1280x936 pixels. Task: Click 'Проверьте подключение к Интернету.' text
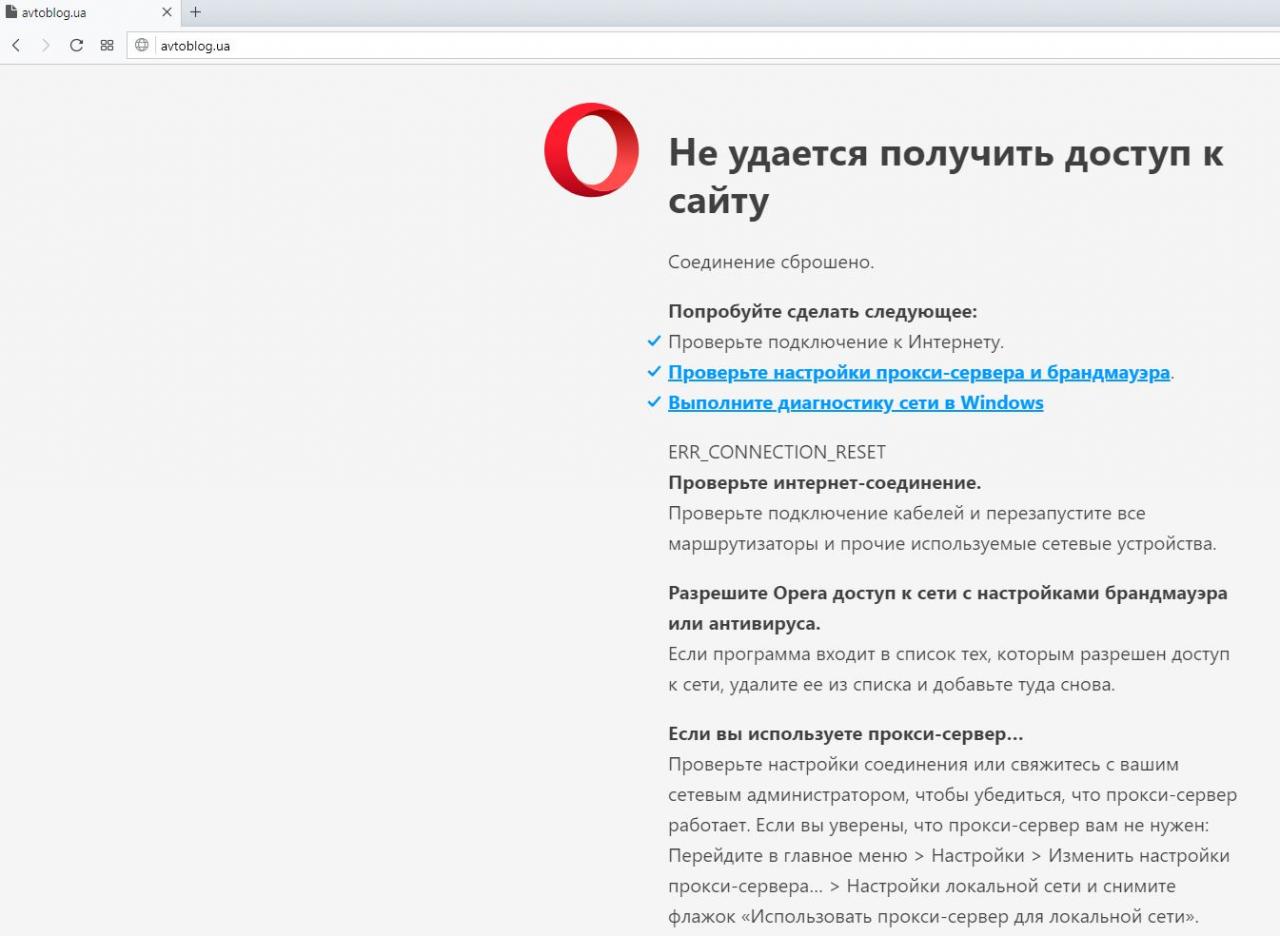coord(836,342)
